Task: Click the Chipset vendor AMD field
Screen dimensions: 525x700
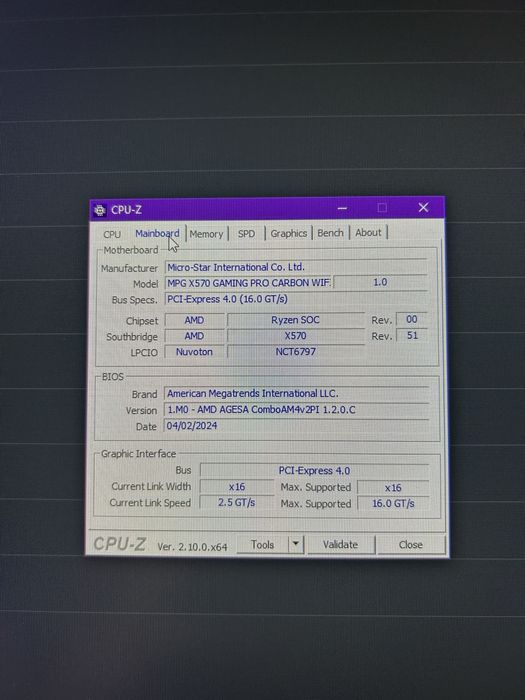Action: tap(194, 320)
